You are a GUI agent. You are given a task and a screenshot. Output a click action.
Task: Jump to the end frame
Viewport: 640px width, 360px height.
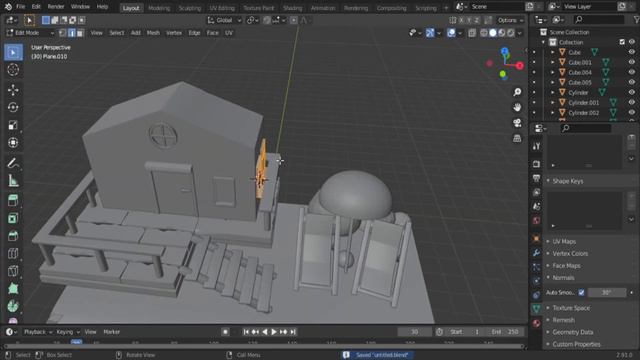coord(293,332)
